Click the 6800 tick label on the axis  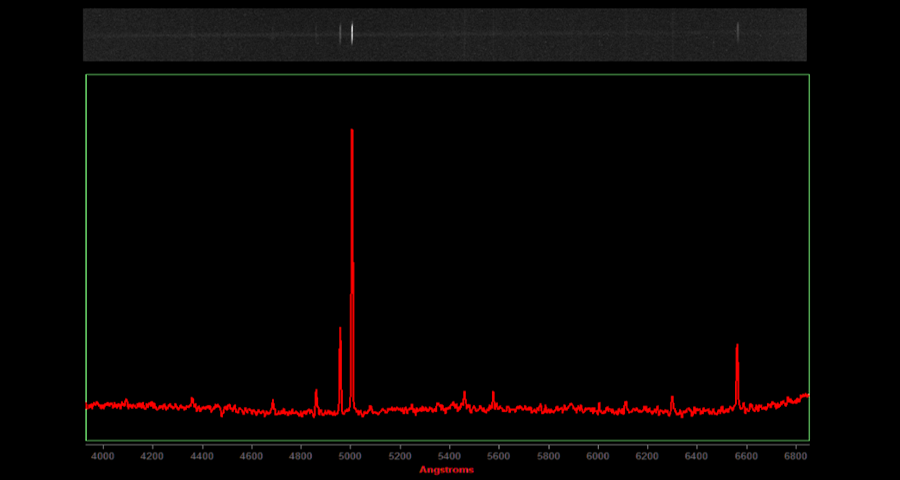pyautogui.click(x=796, y=456)
